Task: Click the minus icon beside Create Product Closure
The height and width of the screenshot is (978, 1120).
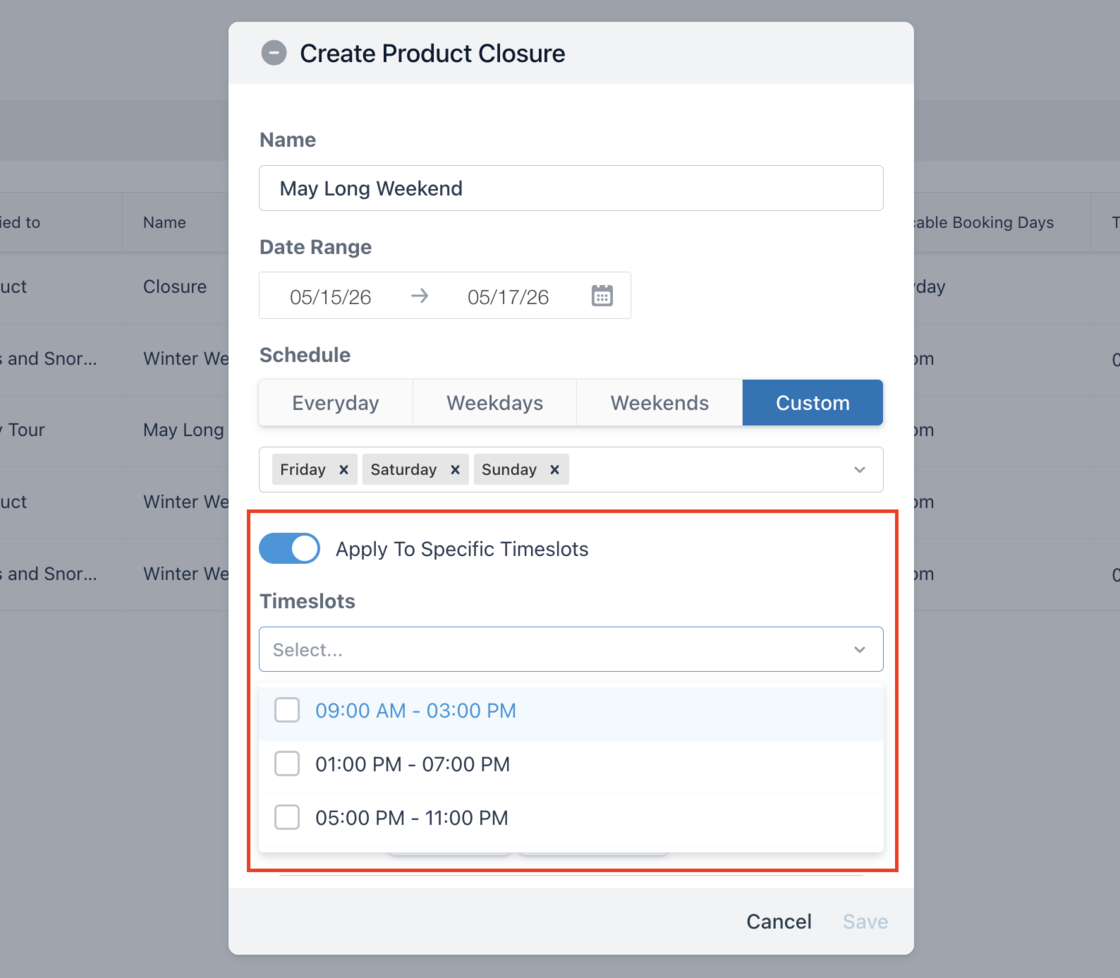Action: (x=274, y=53)
